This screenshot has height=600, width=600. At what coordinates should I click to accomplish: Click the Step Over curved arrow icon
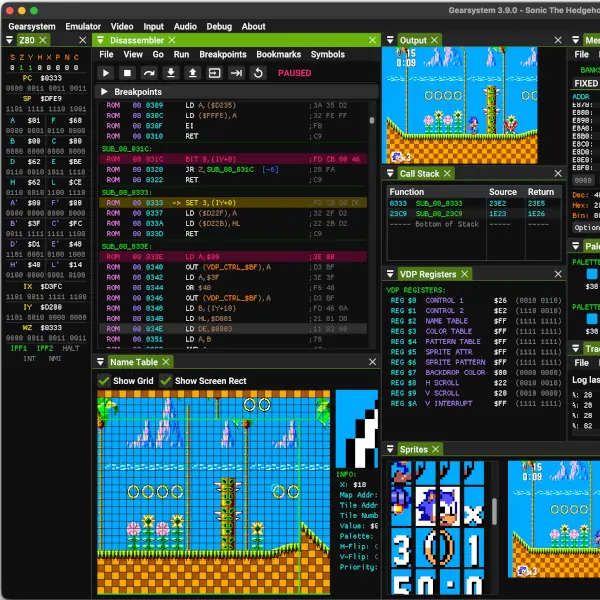tap(149, 73)
